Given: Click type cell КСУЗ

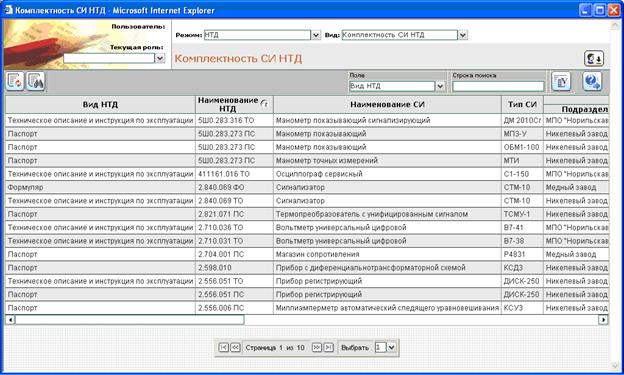Looking at the screenshot, I should (x=522, y=308).
